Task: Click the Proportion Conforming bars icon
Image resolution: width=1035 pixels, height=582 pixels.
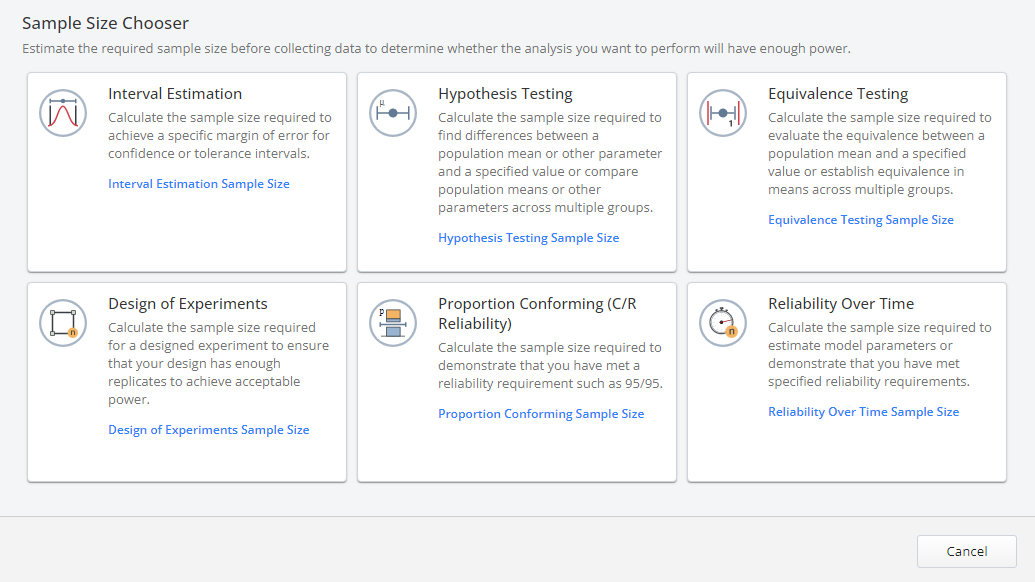Action: click(x=392, y=322)
